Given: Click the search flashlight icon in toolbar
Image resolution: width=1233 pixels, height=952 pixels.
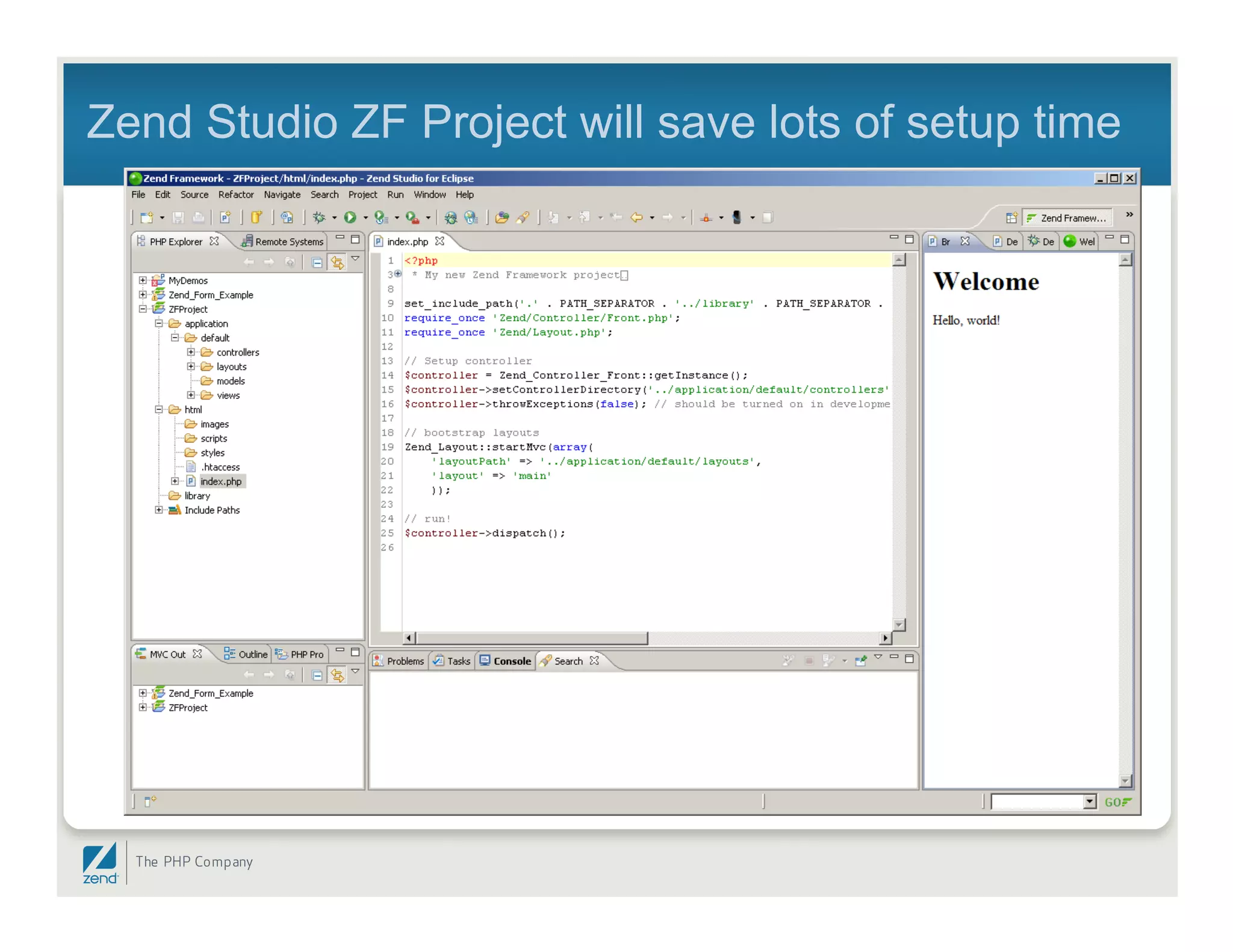Looking at the screenshot, I should (523, 217).
